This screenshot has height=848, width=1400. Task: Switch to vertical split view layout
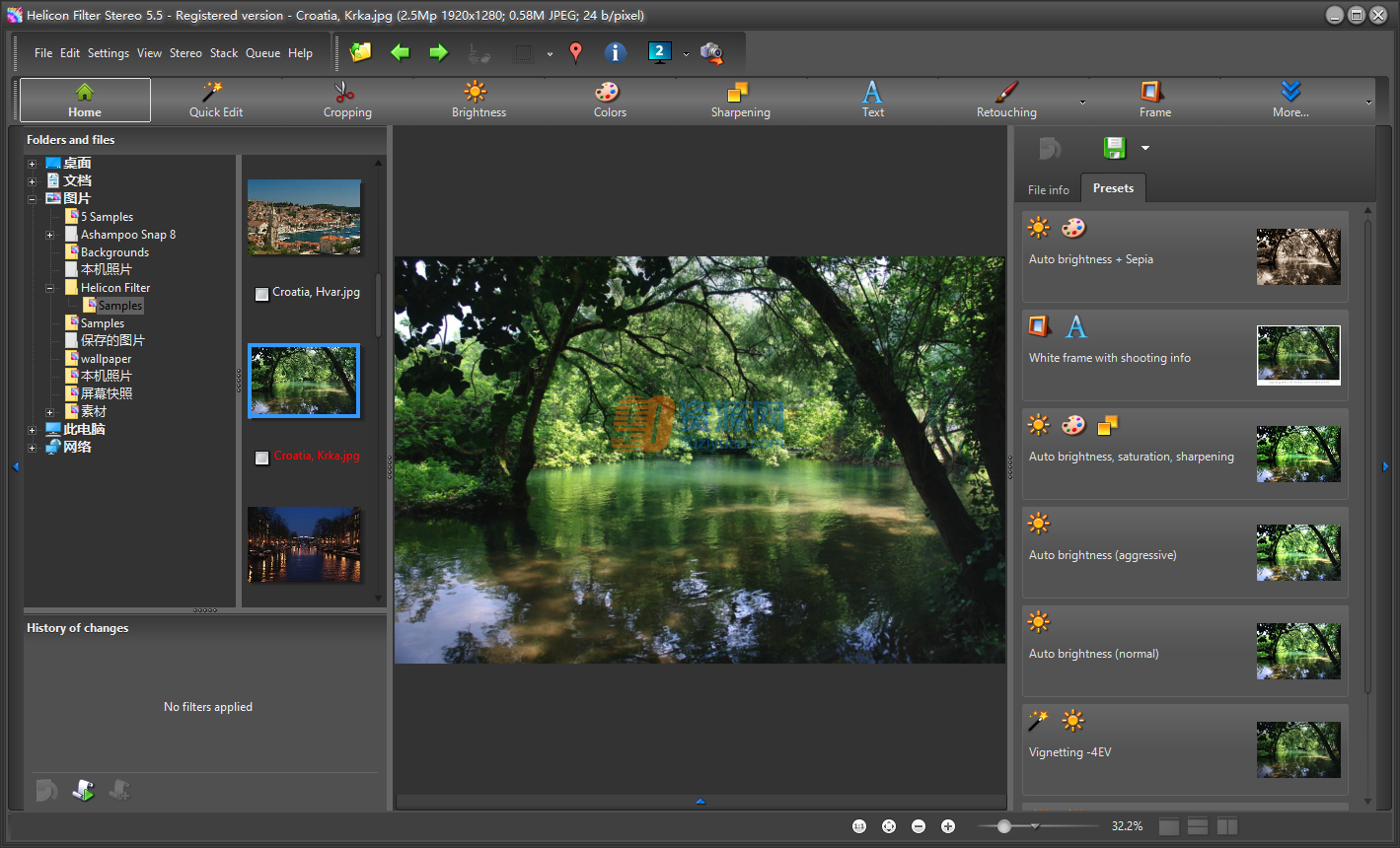tap(1227, 826)
